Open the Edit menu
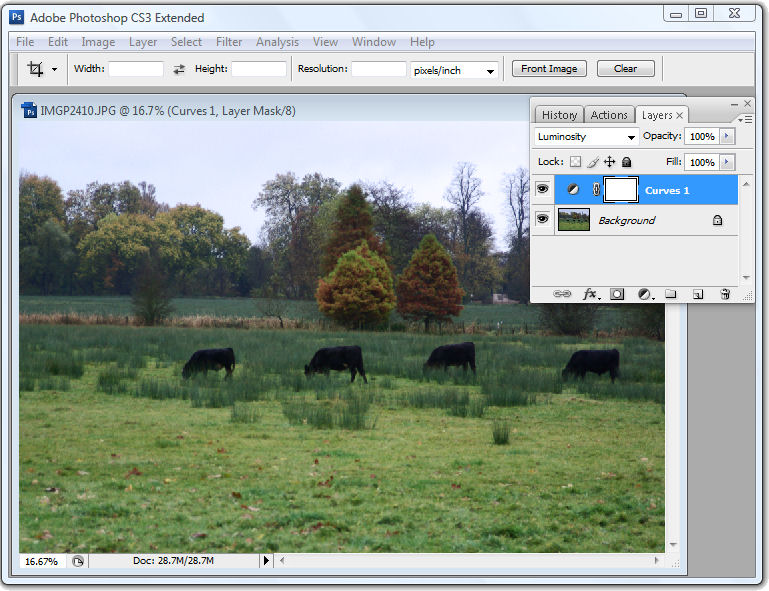Viewport: 769px width, 591px height. click(x=58, y=42)
